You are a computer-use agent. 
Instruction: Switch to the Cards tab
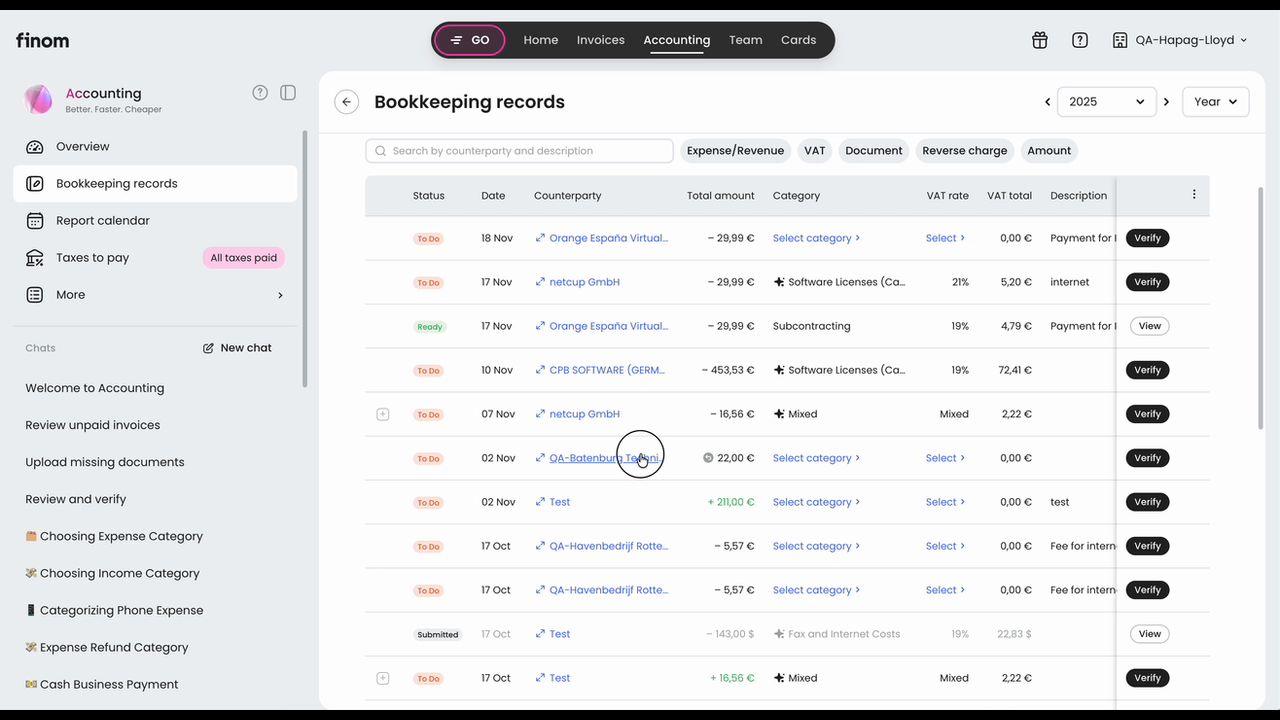coord(799,40)
